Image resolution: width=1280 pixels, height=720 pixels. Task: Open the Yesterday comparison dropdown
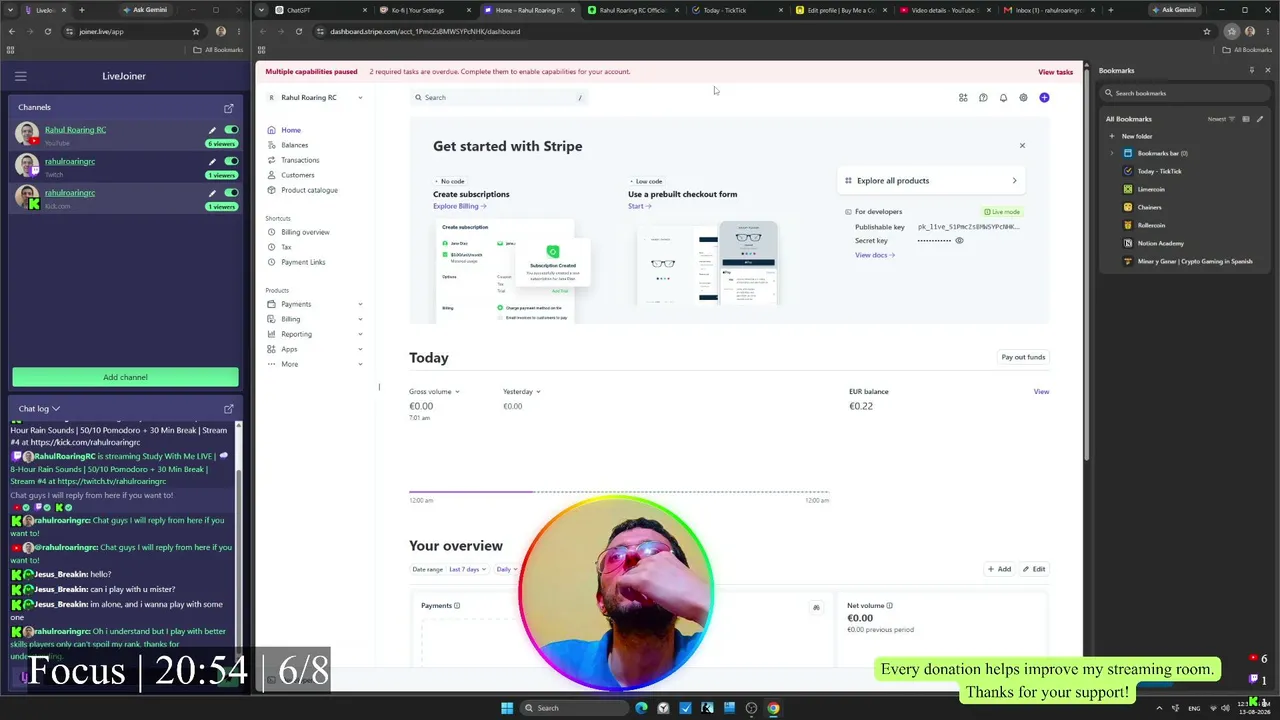(521, 392)
